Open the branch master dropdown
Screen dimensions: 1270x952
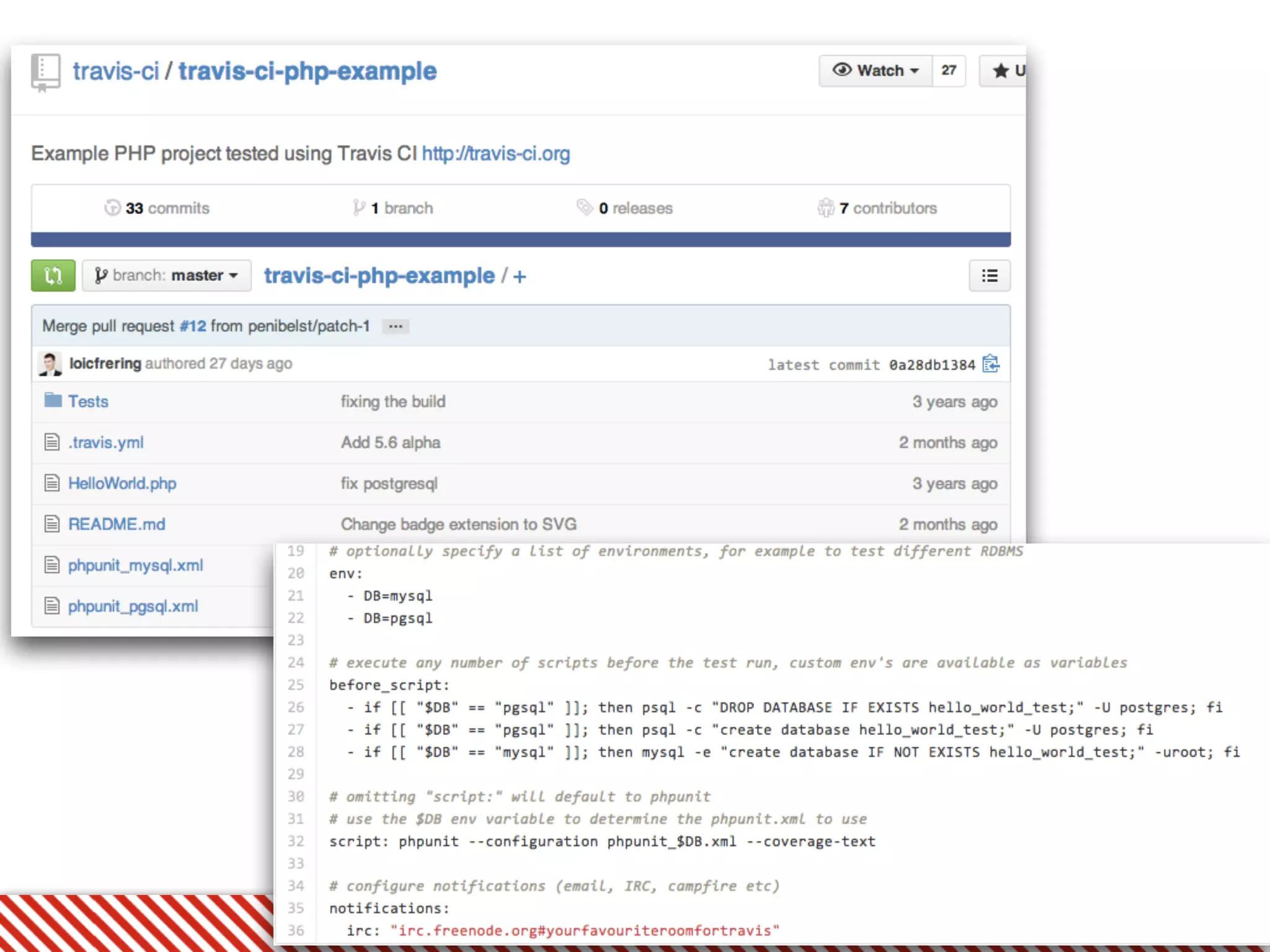(x=166, y=275)
